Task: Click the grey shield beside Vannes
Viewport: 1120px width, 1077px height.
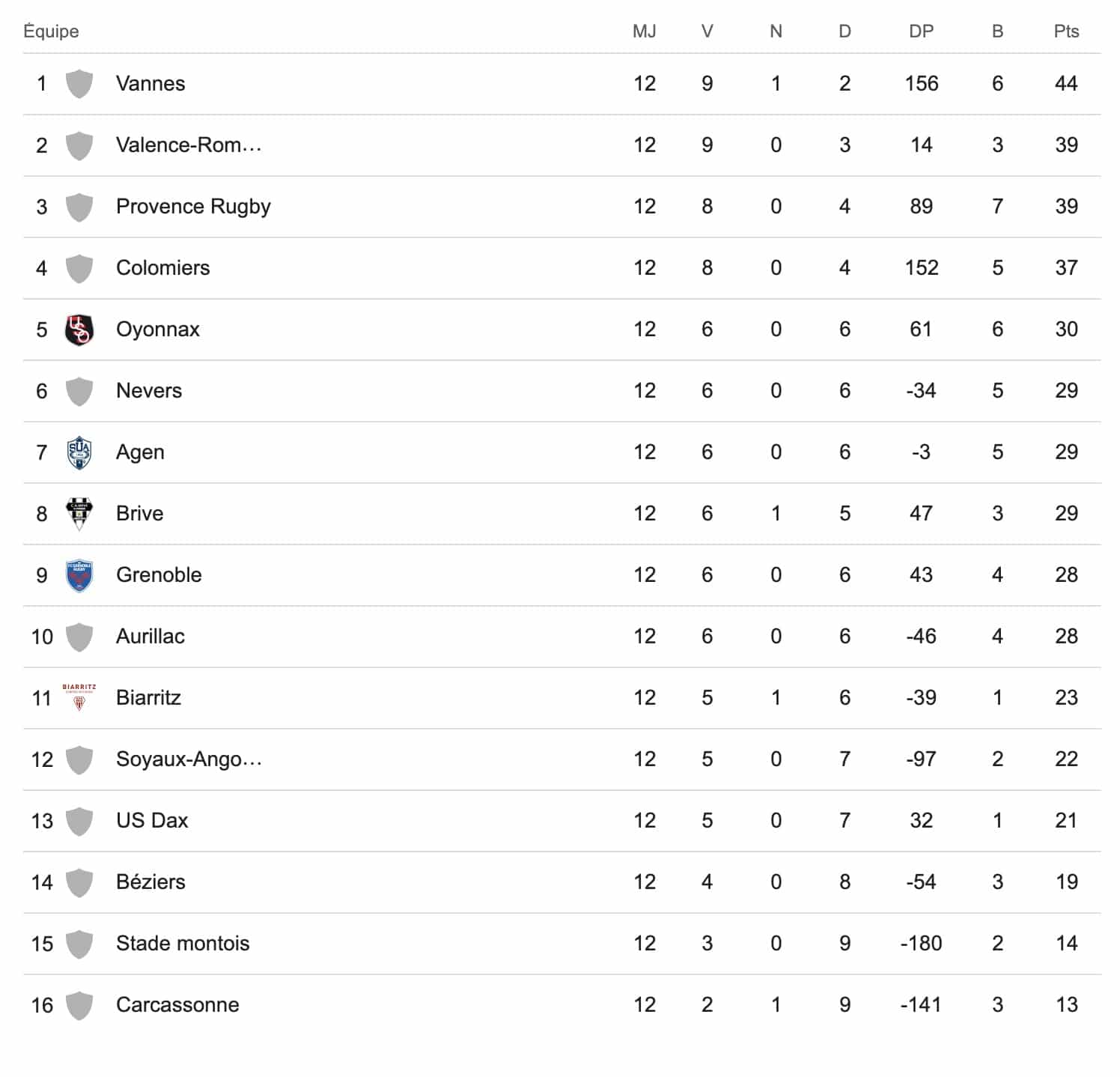Action: click(79, 84)
